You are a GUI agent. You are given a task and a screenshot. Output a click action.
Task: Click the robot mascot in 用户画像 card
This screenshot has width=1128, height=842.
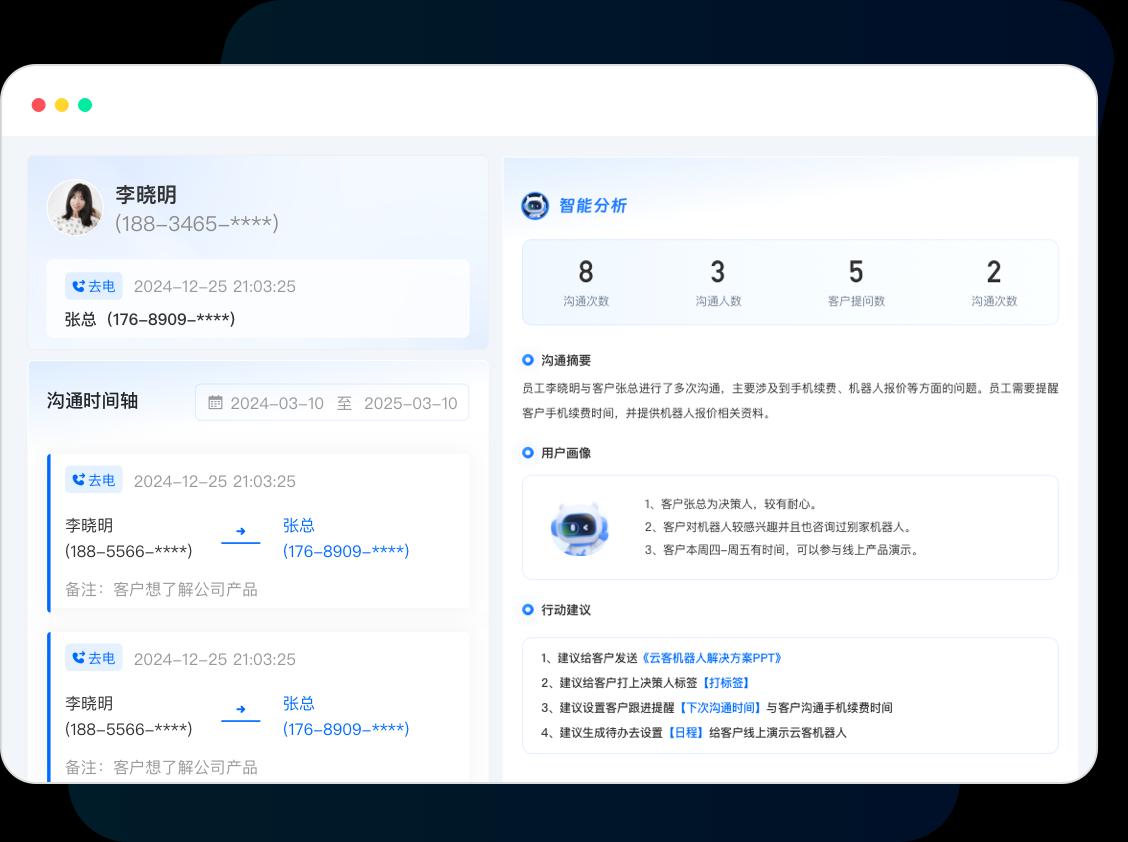coord(580,529)
